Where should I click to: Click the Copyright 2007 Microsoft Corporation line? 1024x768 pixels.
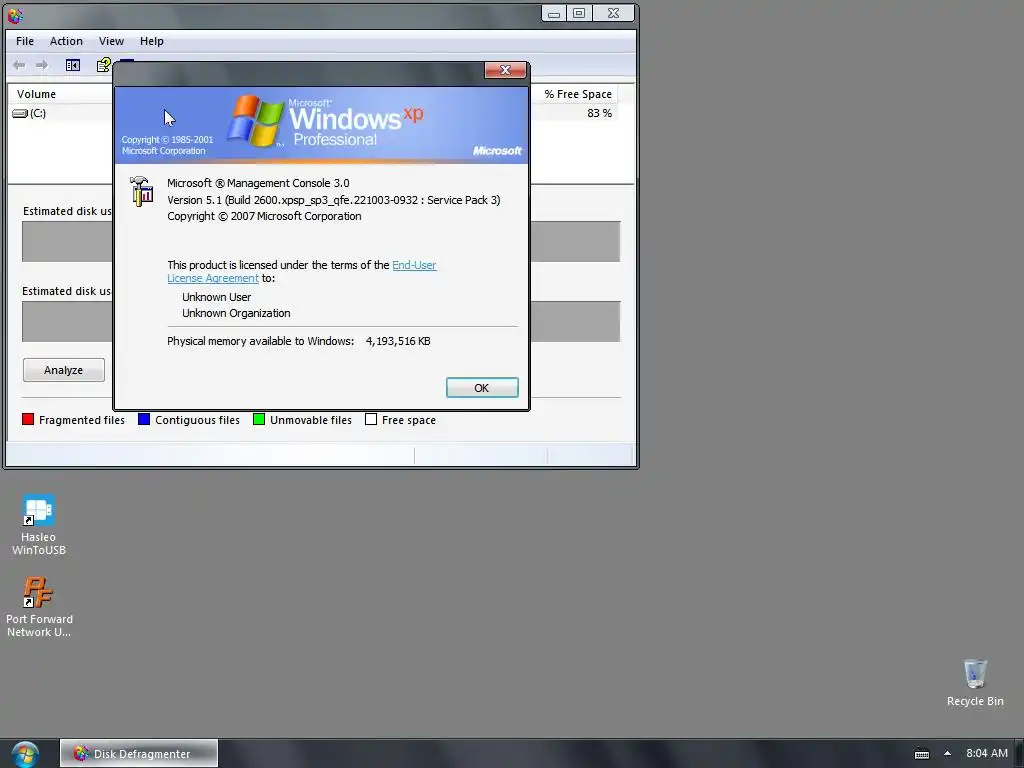tap(264, 216)
